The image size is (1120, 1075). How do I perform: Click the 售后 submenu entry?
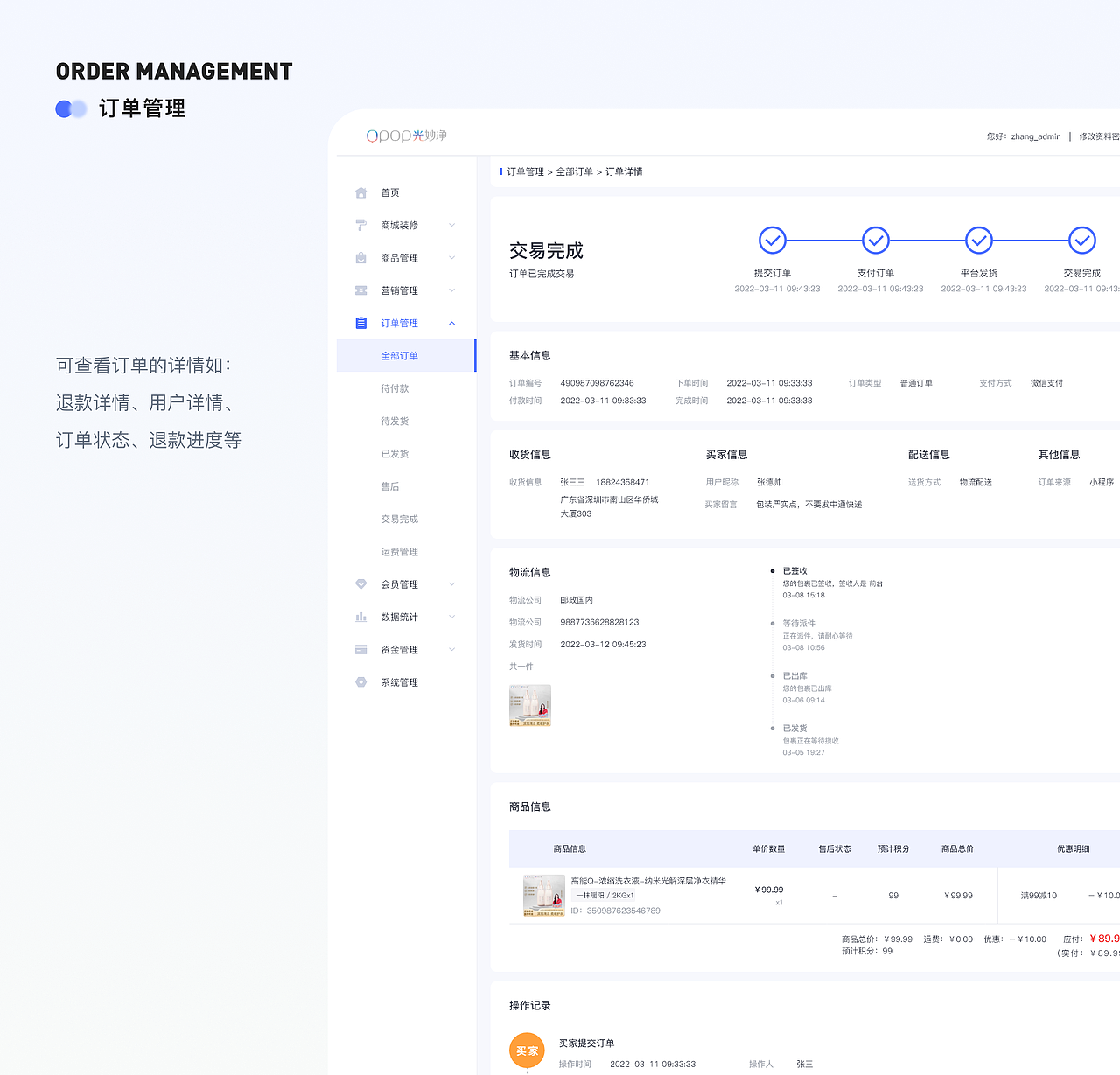click(390, 485)
